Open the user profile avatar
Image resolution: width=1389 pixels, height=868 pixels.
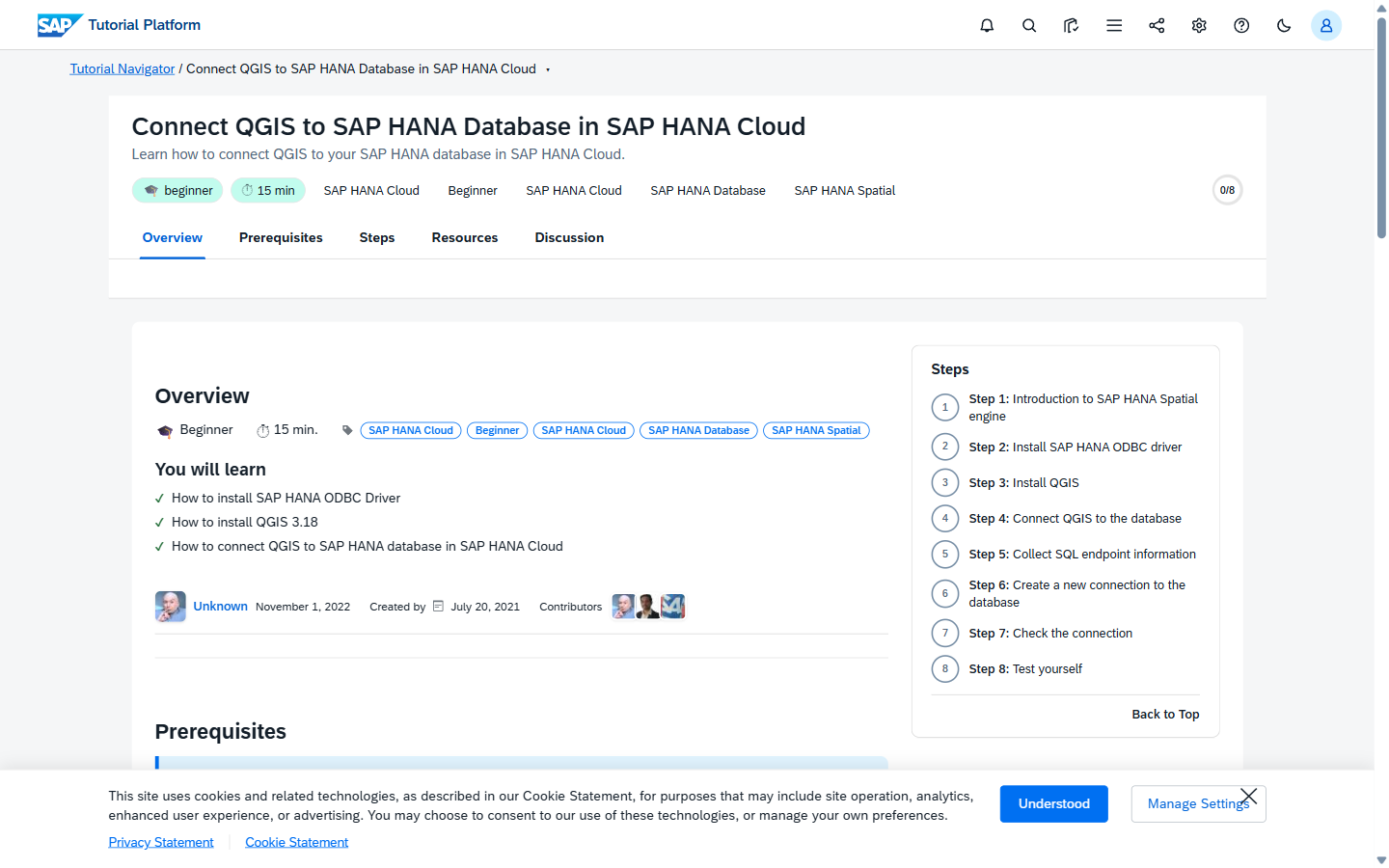click(x=1326, y=25)
